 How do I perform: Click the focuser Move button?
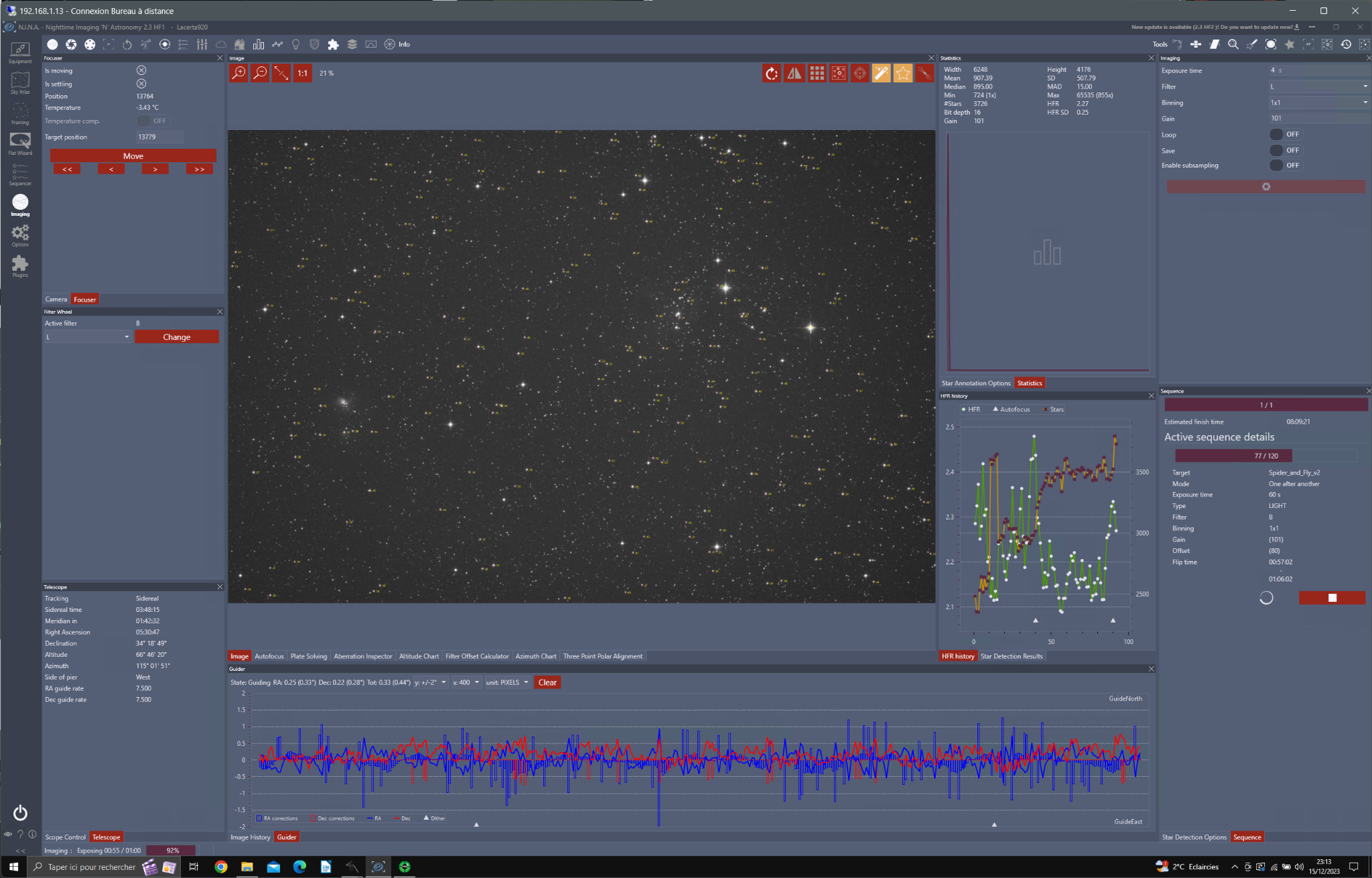tap(133, 155)
